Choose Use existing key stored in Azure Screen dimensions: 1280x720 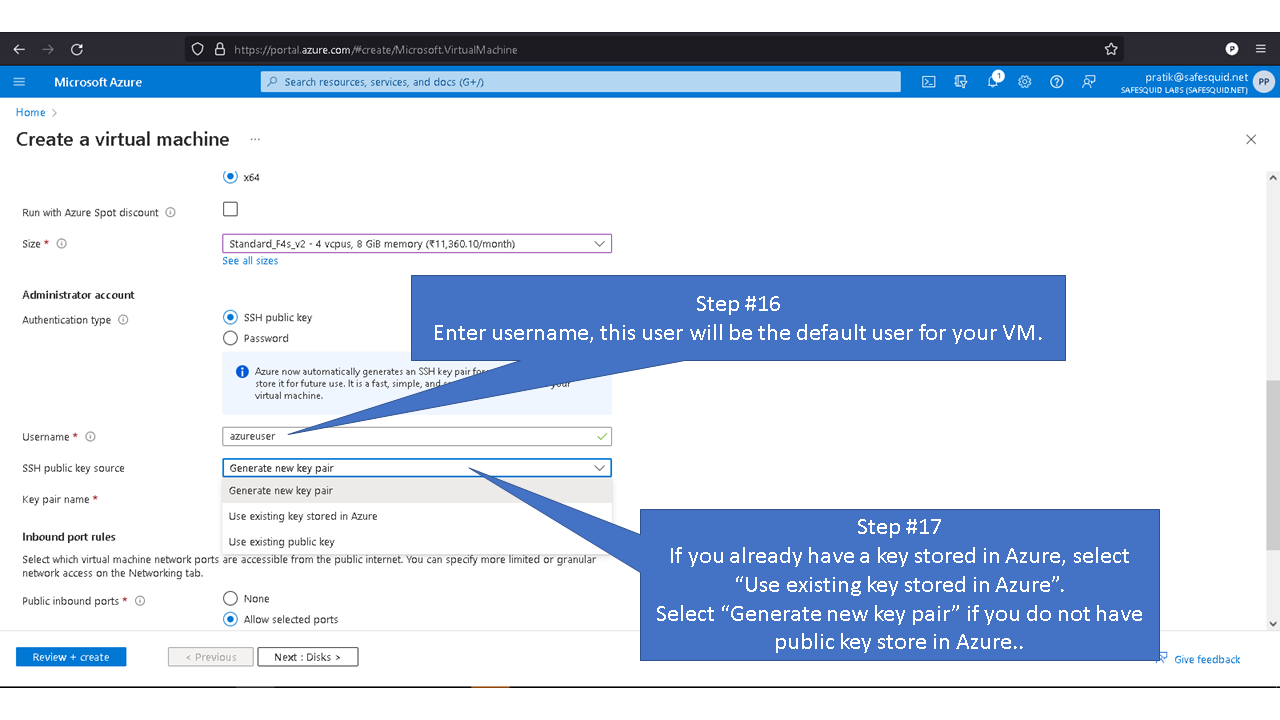coord(417,516)
